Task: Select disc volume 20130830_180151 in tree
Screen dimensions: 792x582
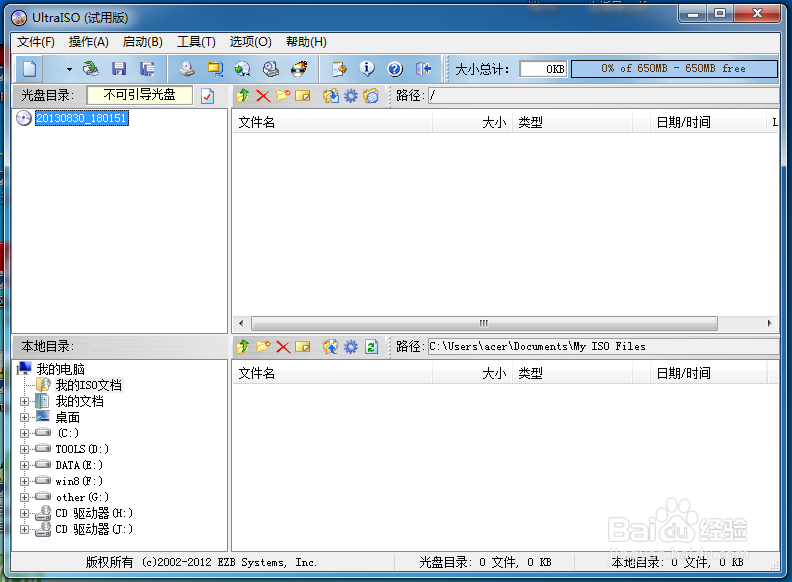Action: (x=81, y=118)
